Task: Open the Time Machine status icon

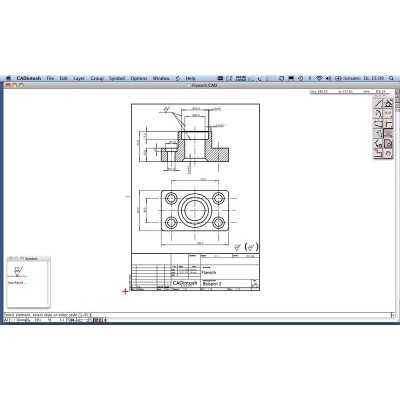Action: (300, 78)
